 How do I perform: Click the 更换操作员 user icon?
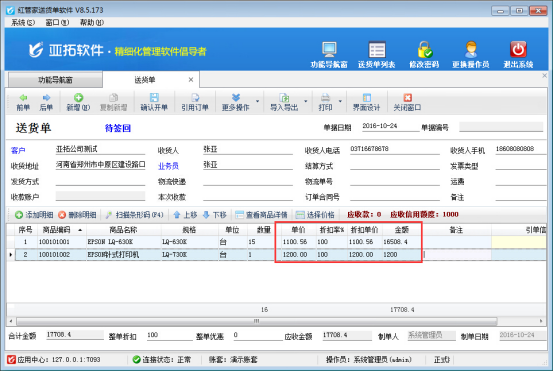click(471, 50)
